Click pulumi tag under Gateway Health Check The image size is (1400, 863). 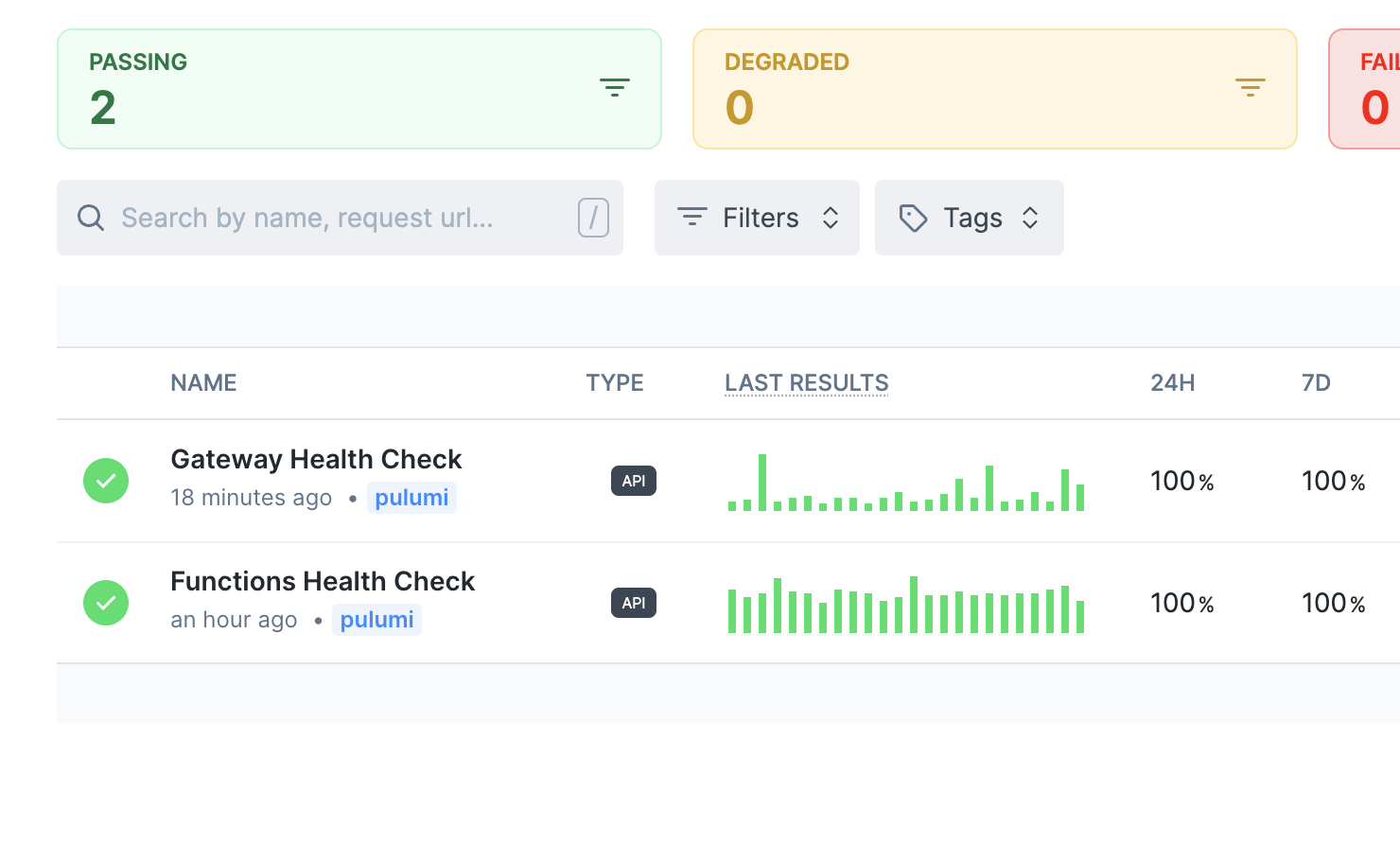pyautogui.click(x=411, y=498)
